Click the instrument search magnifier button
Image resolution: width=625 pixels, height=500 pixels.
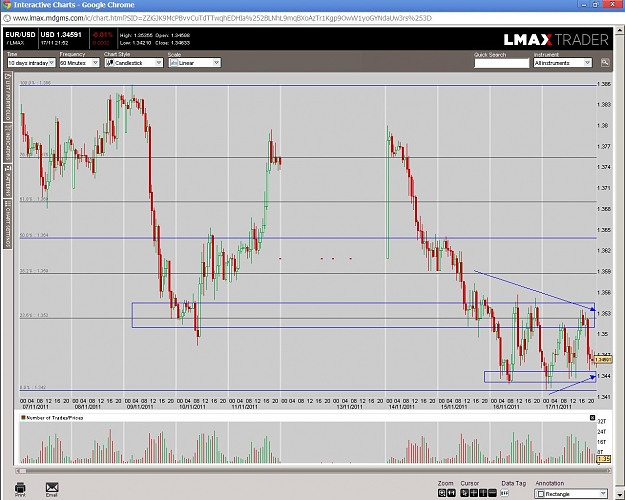click(x=605, y=63)
